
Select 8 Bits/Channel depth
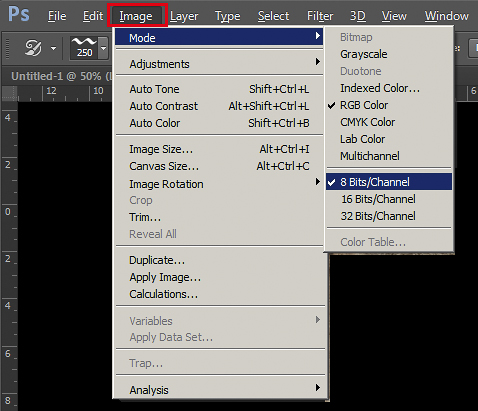click(389, 182)
